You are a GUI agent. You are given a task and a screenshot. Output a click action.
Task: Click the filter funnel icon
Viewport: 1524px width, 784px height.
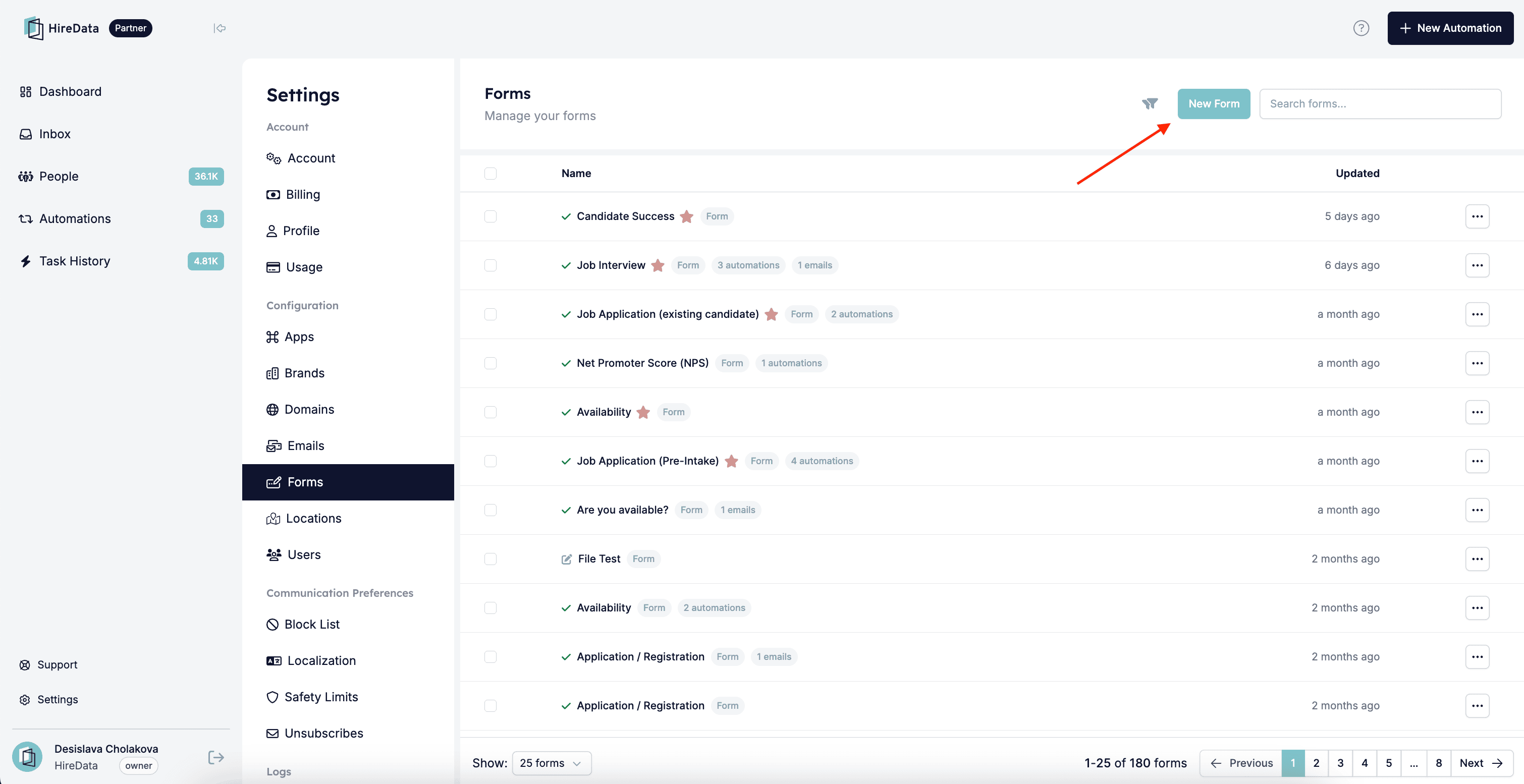[1150, 103]
